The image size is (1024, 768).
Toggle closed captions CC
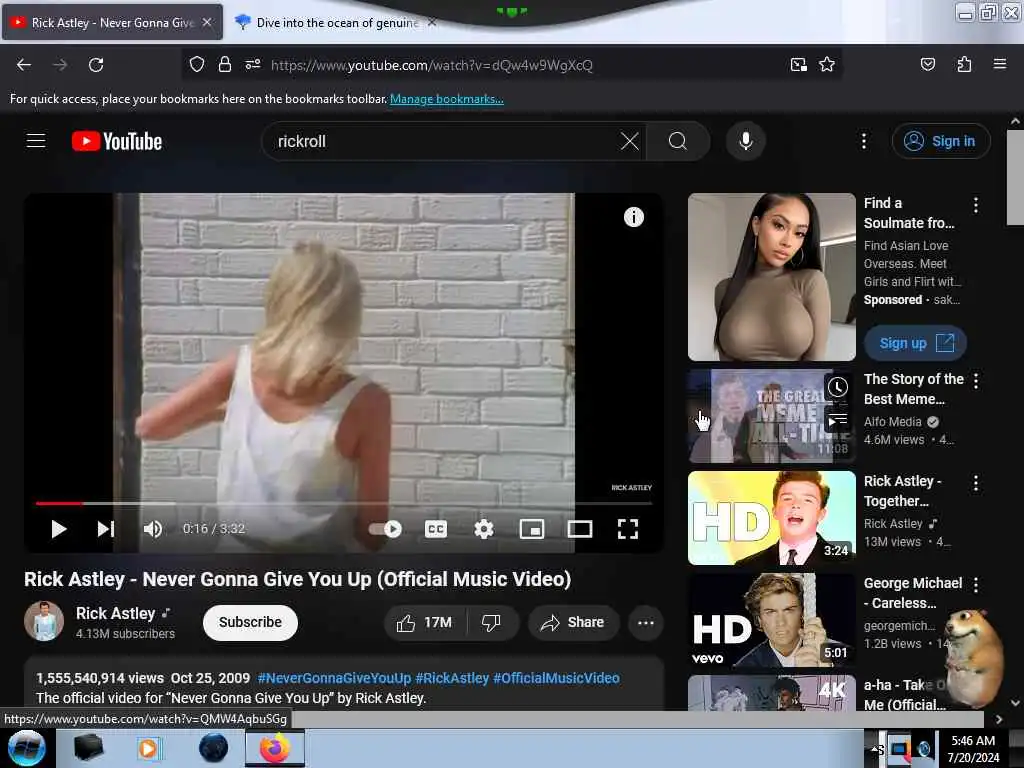(x=436, y=529)
